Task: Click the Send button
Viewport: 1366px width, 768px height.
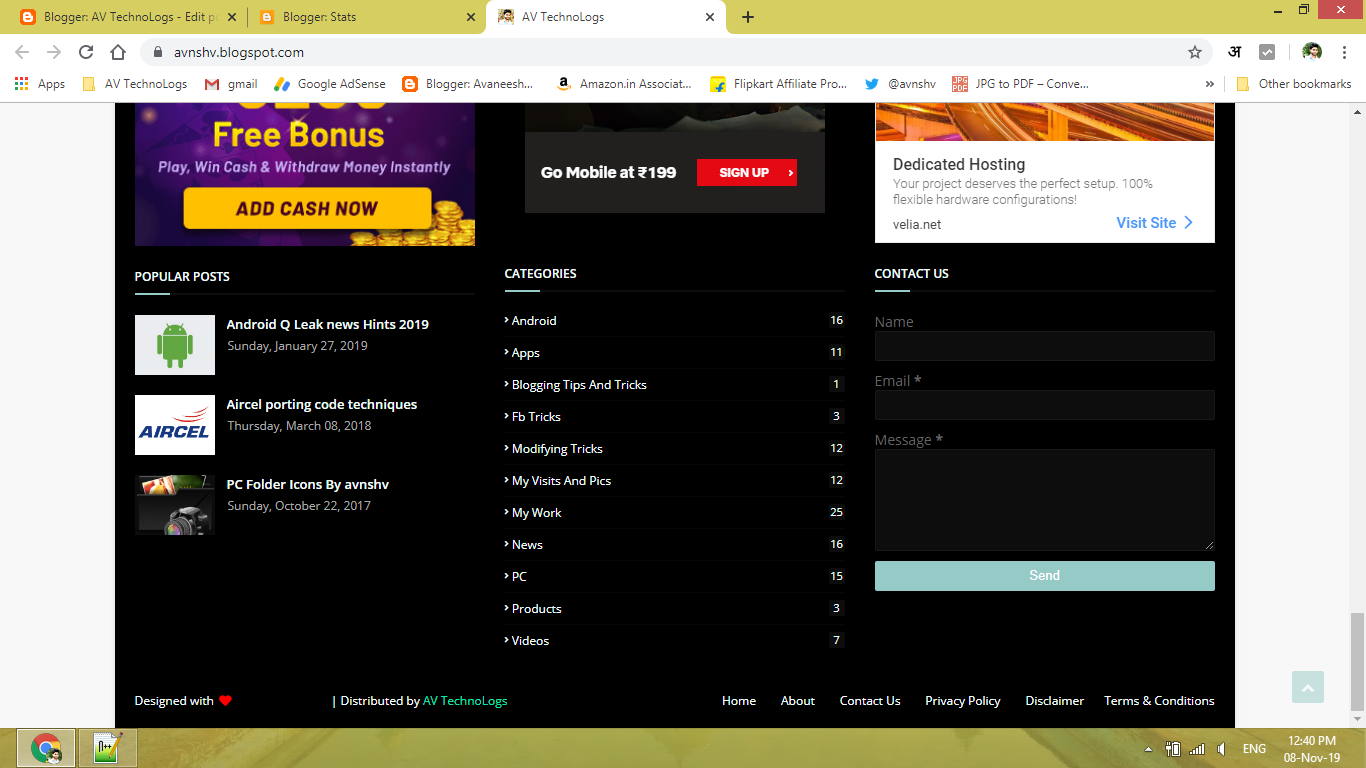Action: pos(1044,576)
